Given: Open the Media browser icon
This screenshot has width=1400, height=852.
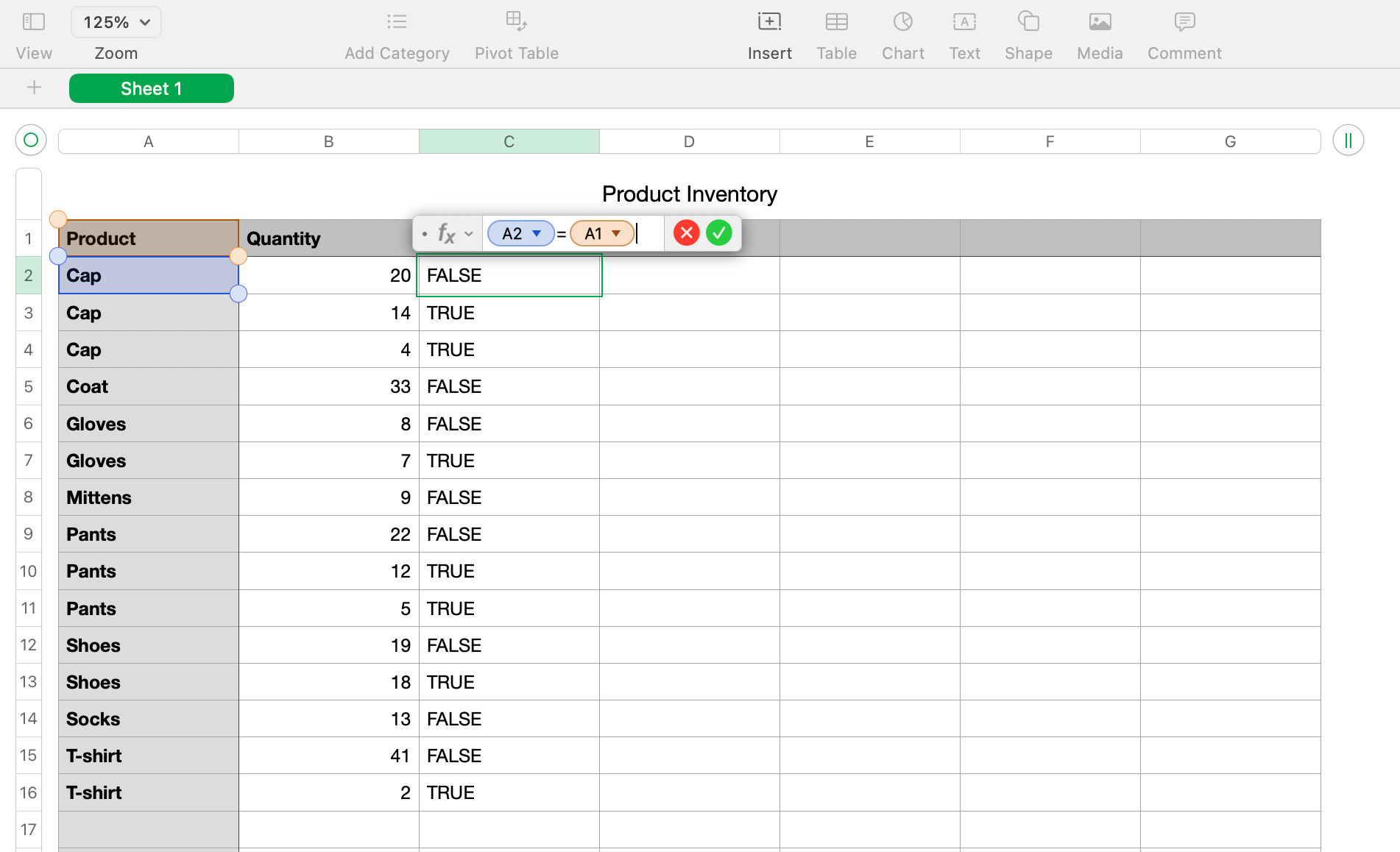Looking at the screenshot, I should pos(1099,21).
